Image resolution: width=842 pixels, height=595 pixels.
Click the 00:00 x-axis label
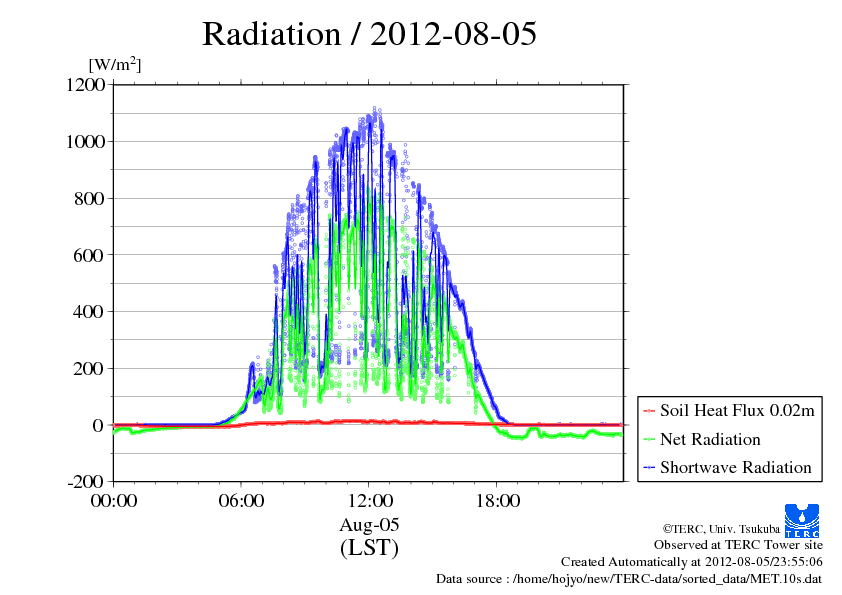(x=114, y=501)
